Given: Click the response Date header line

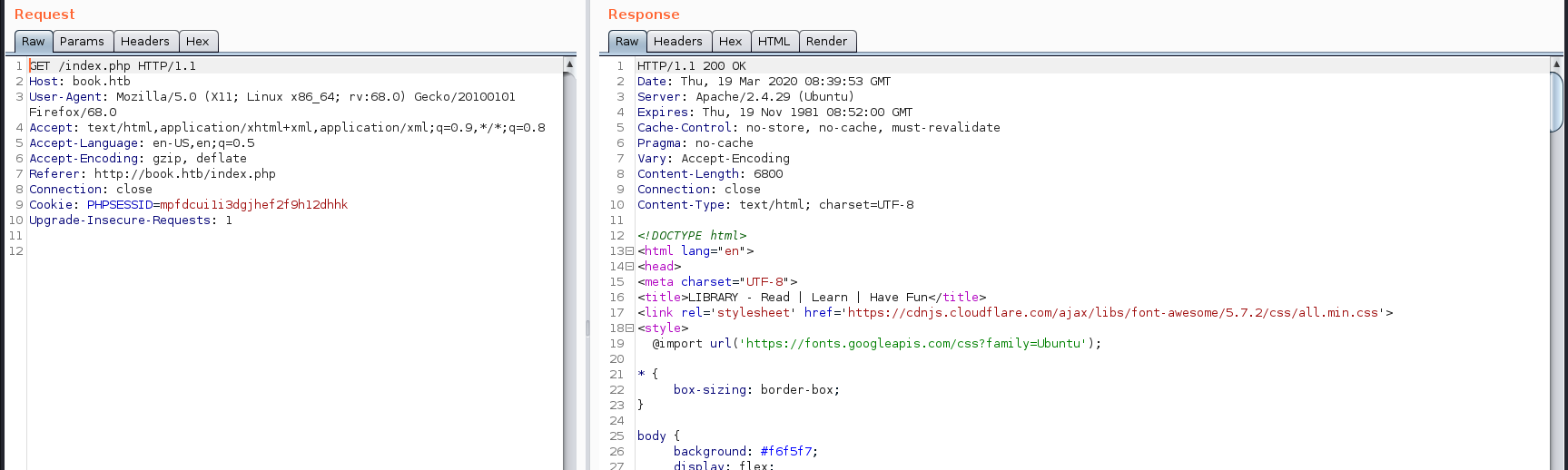Looking at the screenshot, I should [764, 82].
